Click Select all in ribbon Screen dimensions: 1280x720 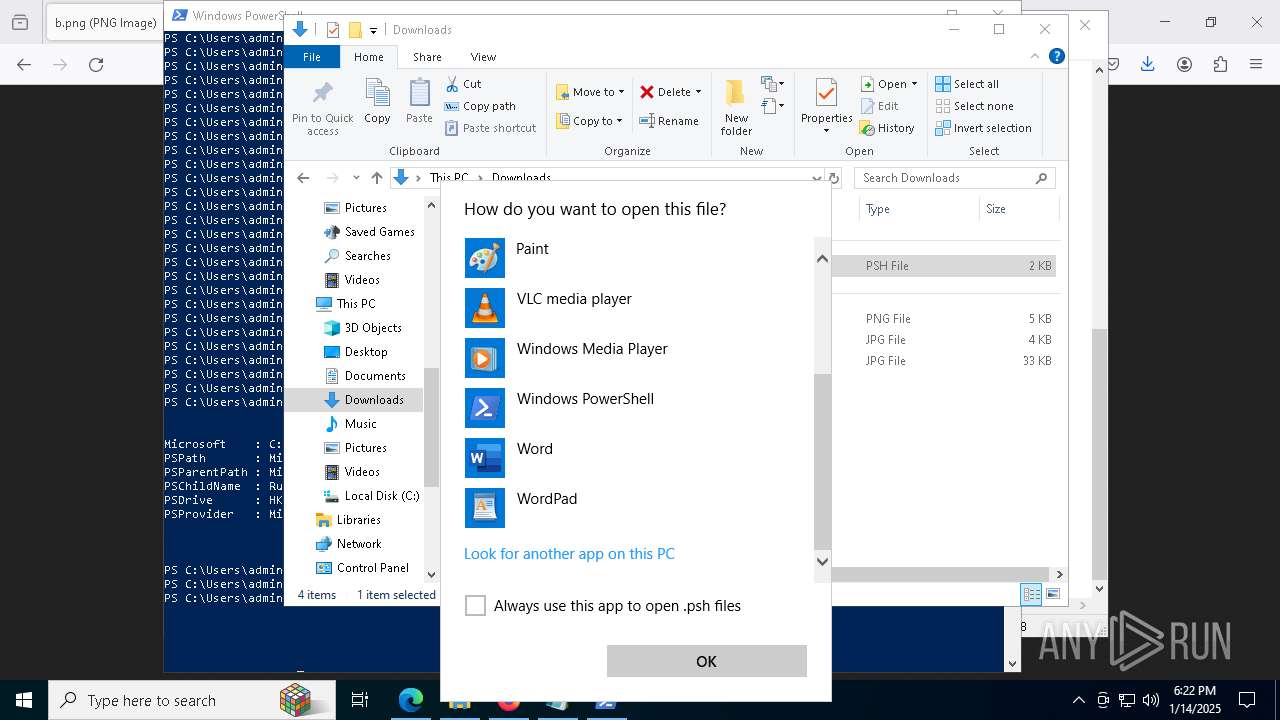point(967,84)
